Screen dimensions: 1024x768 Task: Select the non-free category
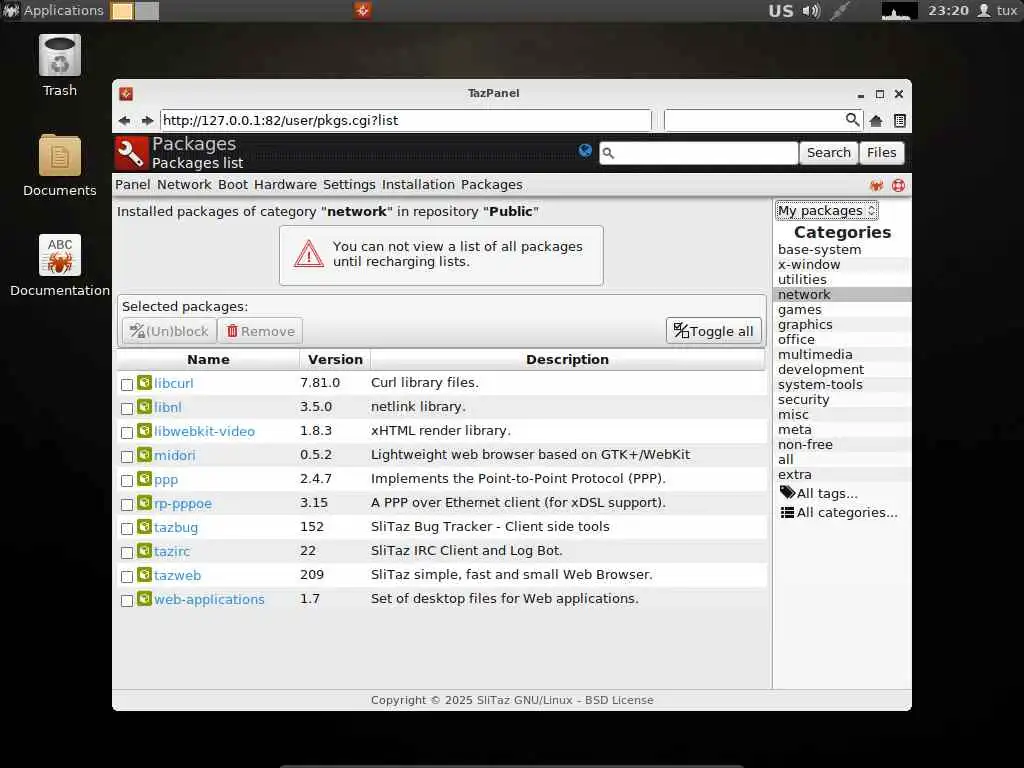click(x=805, y=445)
